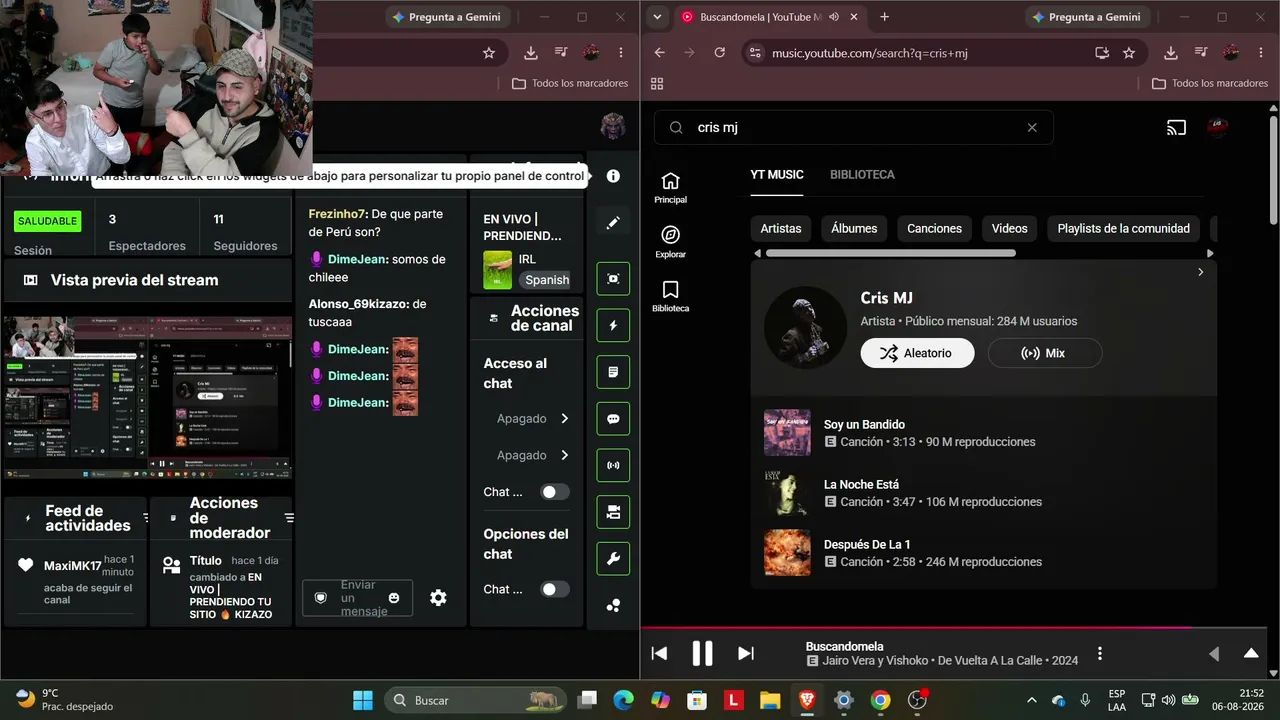Image resolution: width=1280 pixels, height=720 pixels.
Task: Toggle the first Chat switch under Acceso al chat
Action: coord(555,492)
